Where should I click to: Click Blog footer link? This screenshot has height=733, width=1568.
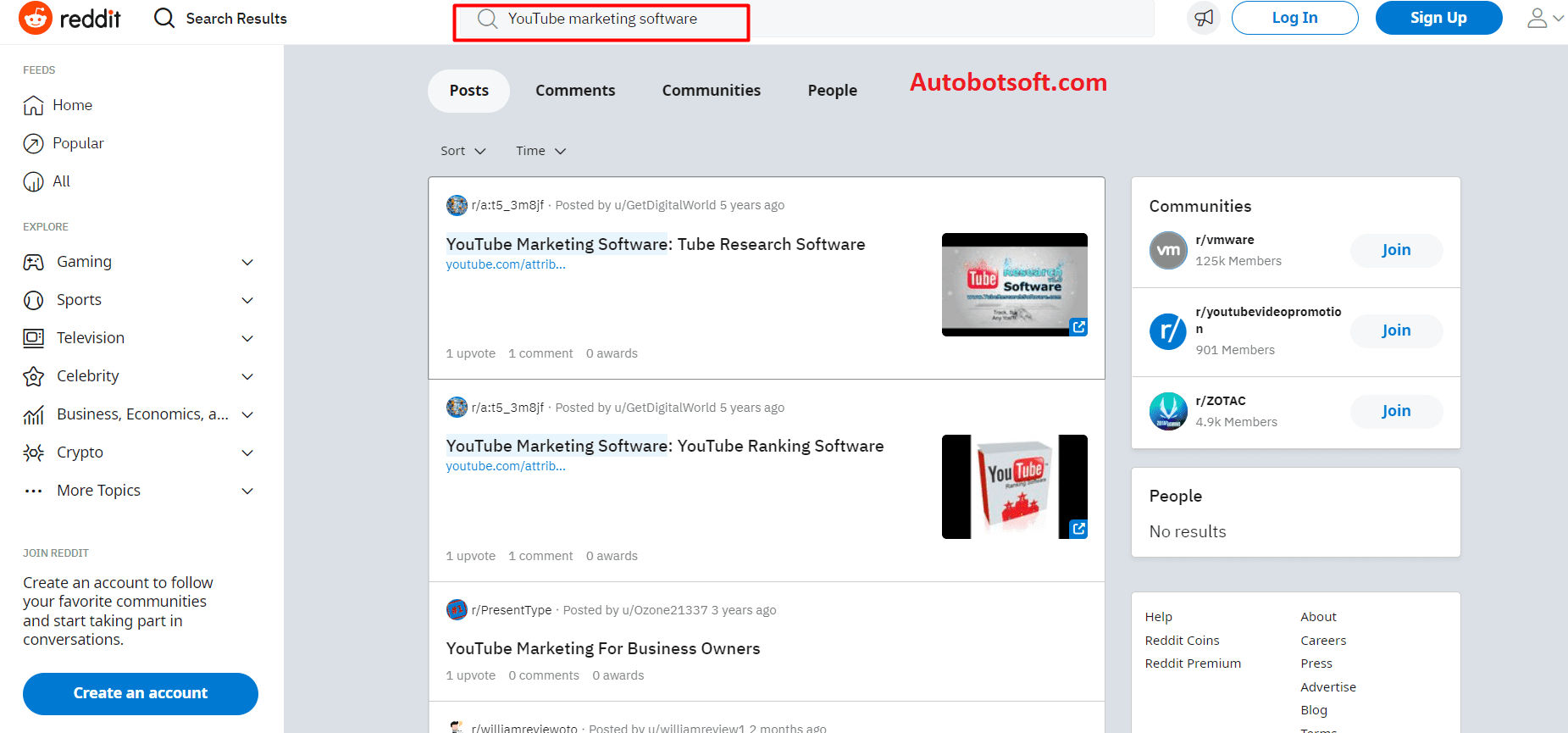[1314, 710]
